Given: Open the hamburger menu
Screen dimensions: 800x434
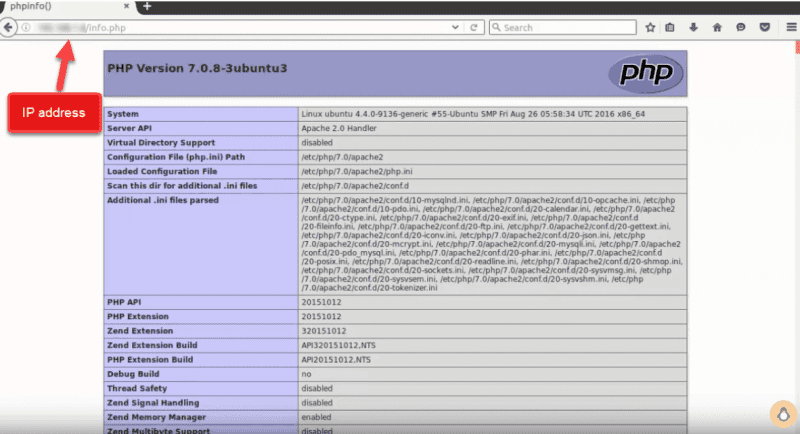Looking at the screenshot, I should 788,28.
